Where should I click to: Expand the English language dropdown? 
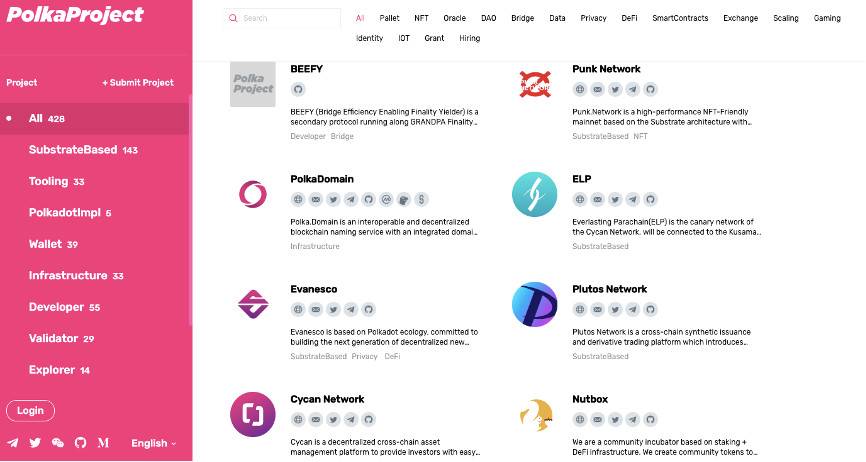(153, 443)
